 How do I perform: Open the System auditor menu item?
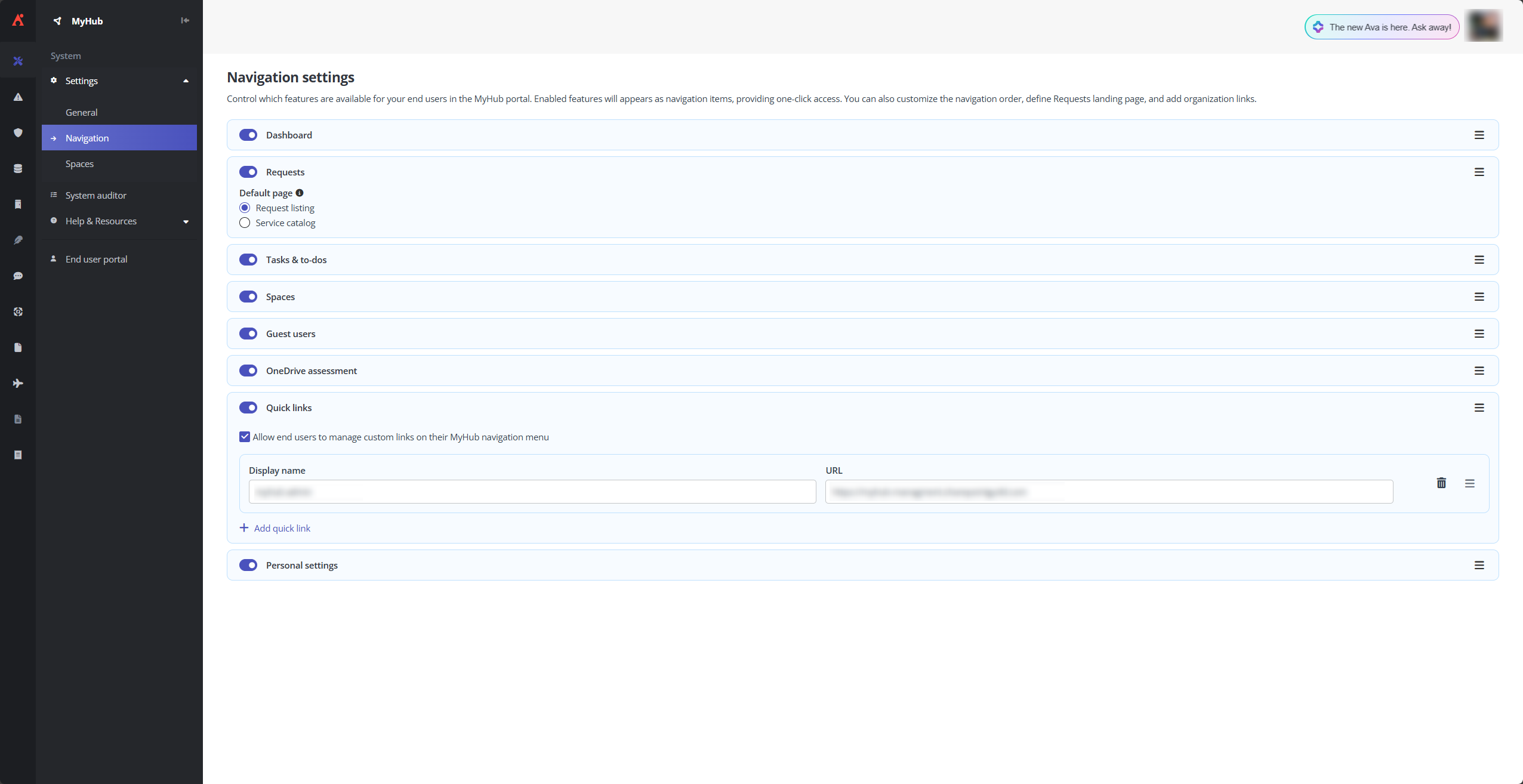(x=96, y=195)
